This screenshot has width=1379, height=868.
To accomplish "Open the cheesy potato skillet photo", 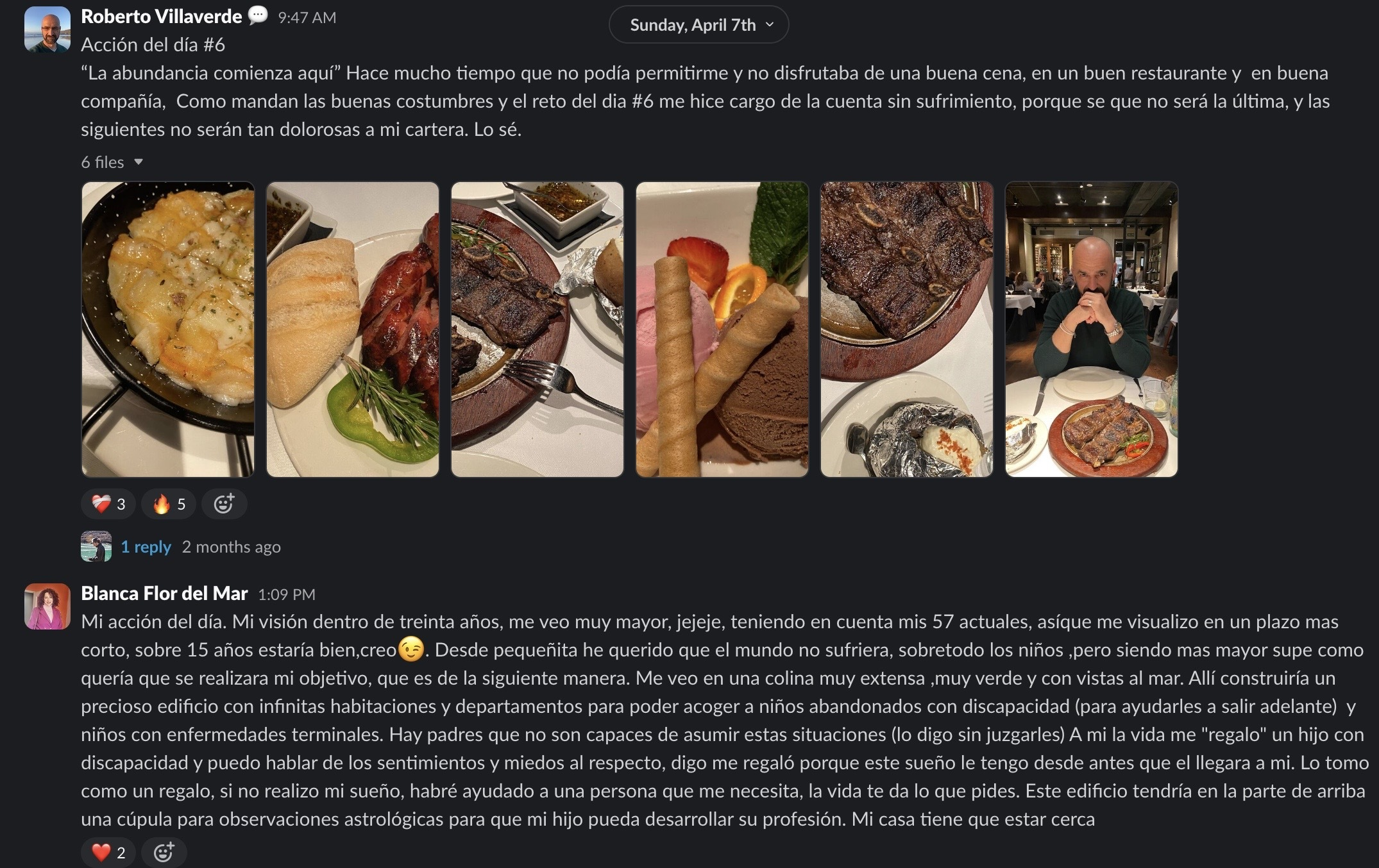I will pos(168,330).
